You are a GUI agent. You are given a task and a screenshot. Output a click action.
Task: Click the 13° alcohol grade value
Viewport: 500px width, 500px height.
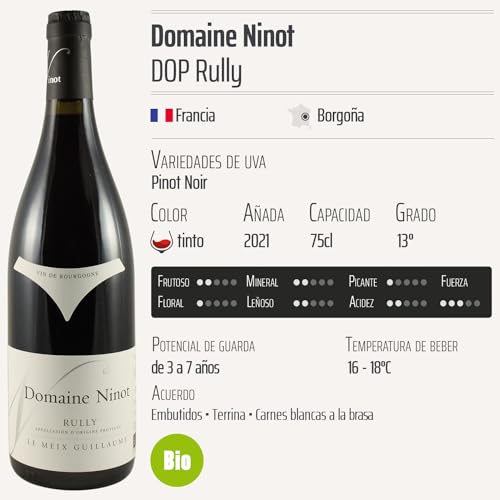tap(405, 241)
